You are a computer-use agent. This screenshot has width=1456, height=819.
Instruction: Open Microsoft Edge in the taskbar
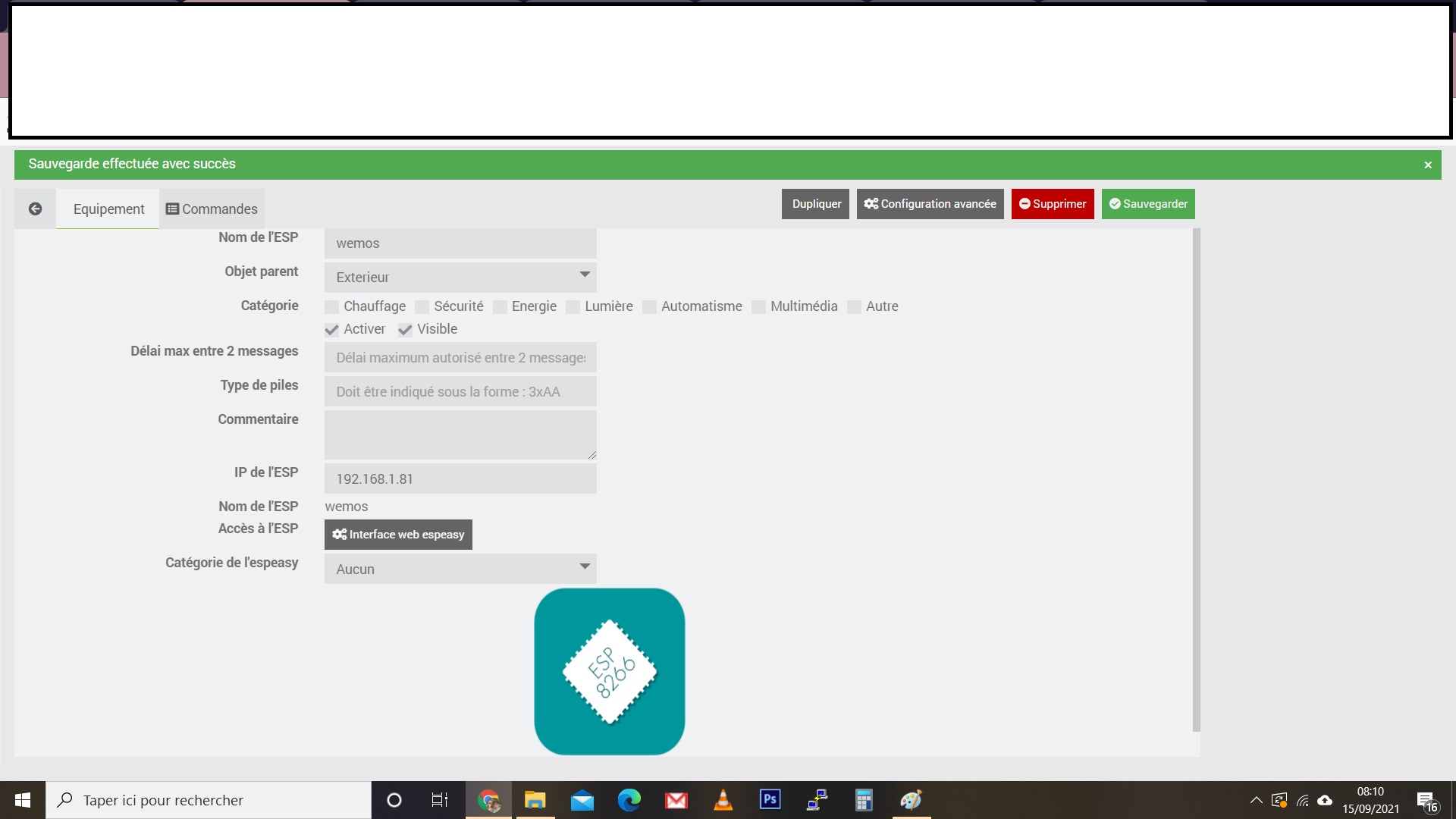coord(629,799)
